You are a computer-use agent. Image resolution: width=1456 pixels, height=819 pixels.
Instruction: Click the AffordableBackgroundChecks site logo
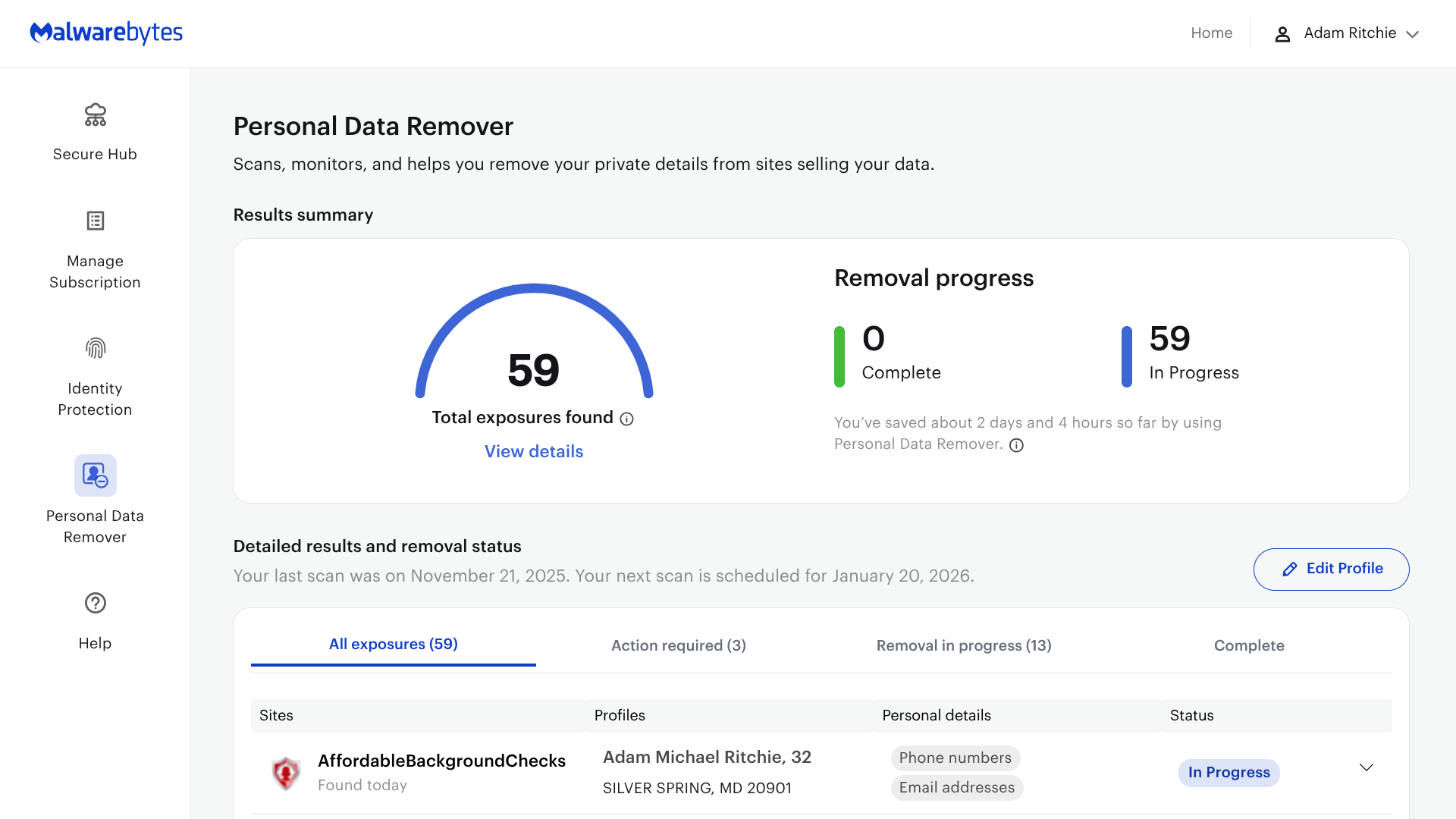pos(286,773)
